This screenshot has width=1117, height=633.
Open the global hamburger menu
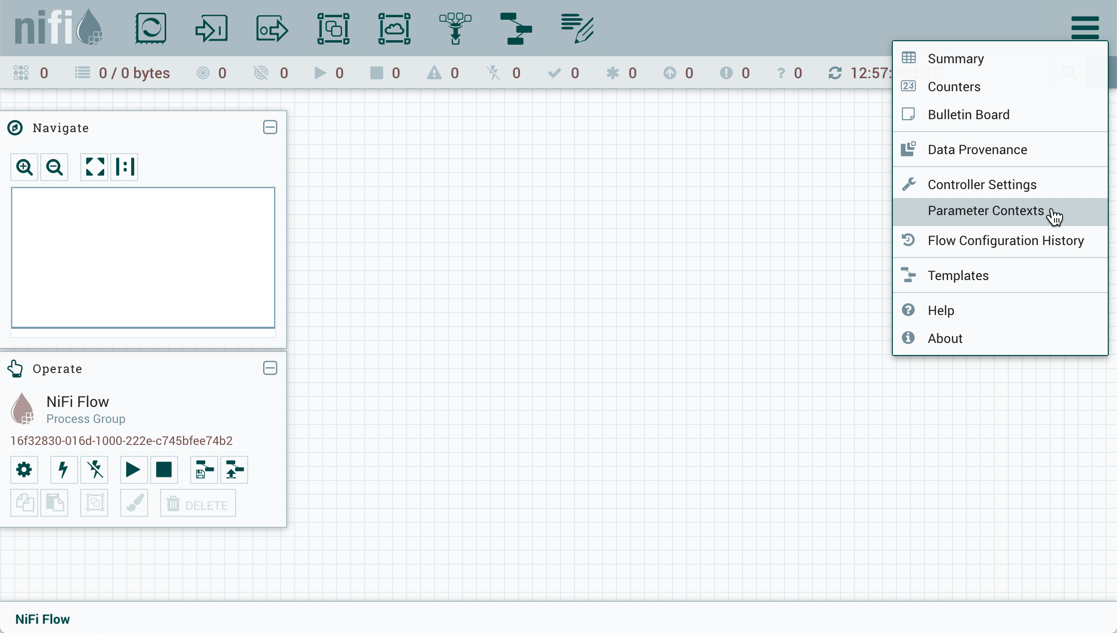tap(1085, 27)
